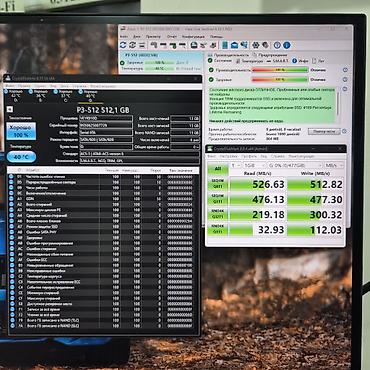Switch to the Инфо tab in Hard Disk Sentinel
The image size is (370, 370).
[301, 61]
